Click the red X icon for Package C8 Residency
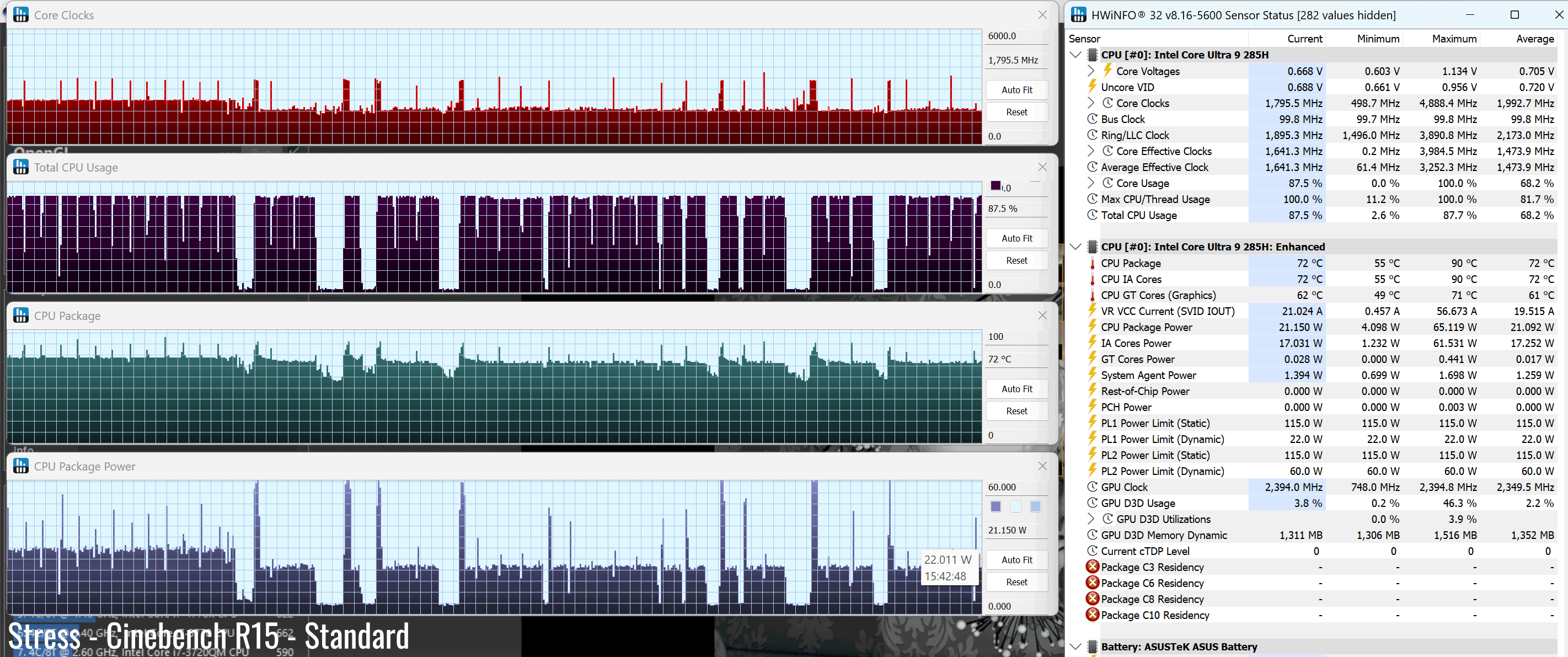The height and width of the screenshot is (657, 1568). tap(1093, 599)
